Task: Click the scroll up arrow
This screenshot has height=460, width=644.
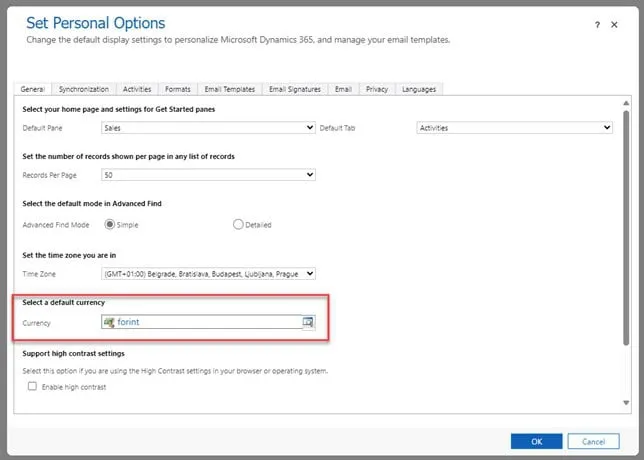Action: pos(626,103)
